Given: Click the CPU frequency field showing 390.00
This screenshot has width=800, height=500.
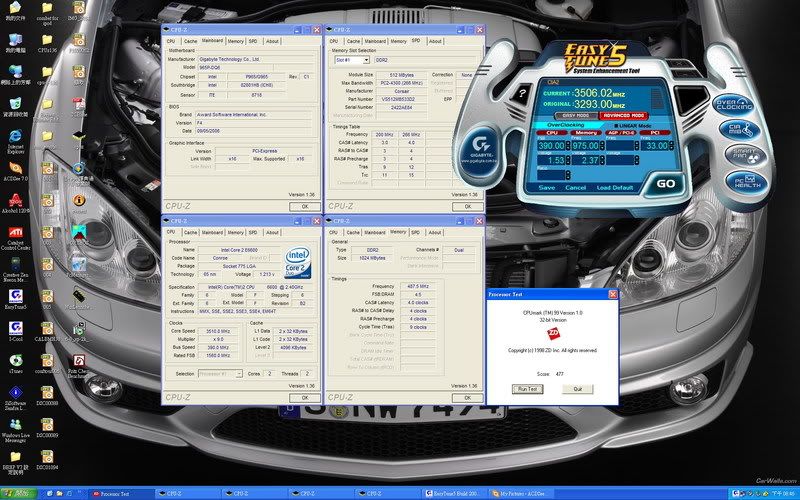Looking at the screenshot, I should point(551,146).
